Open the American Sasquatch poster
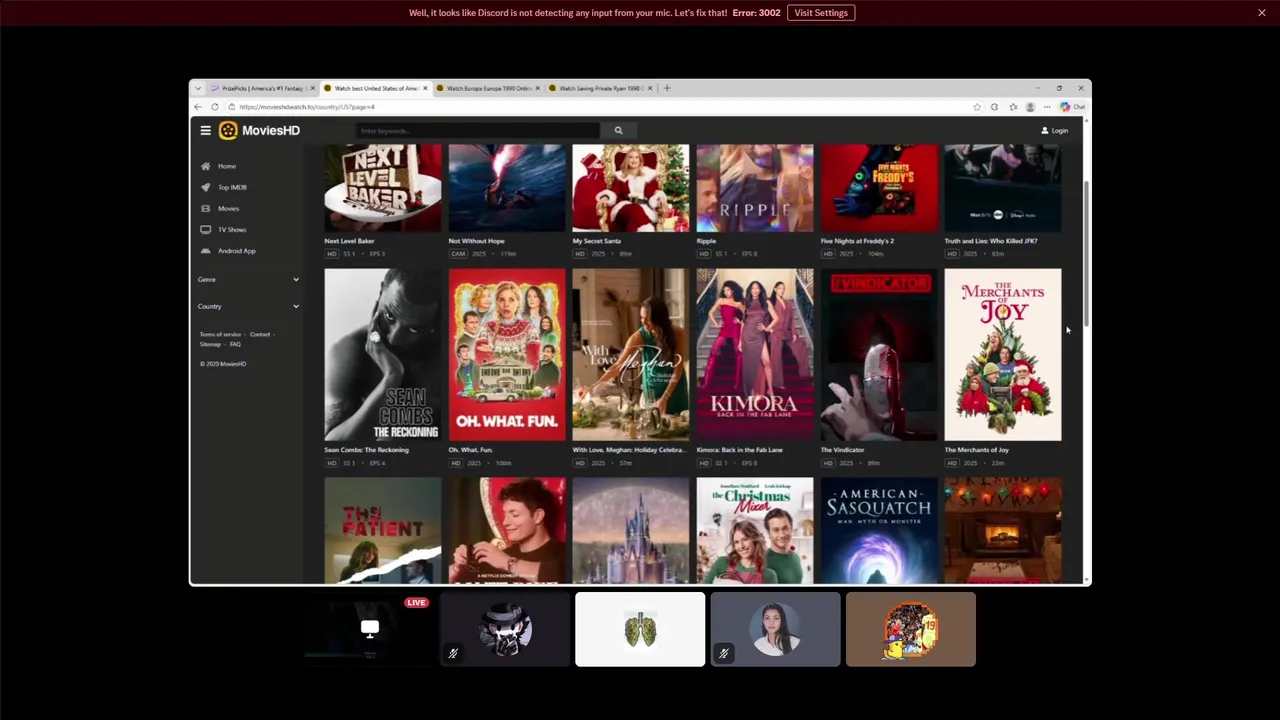Screen dimensions: 1280x720 [878, 530]
